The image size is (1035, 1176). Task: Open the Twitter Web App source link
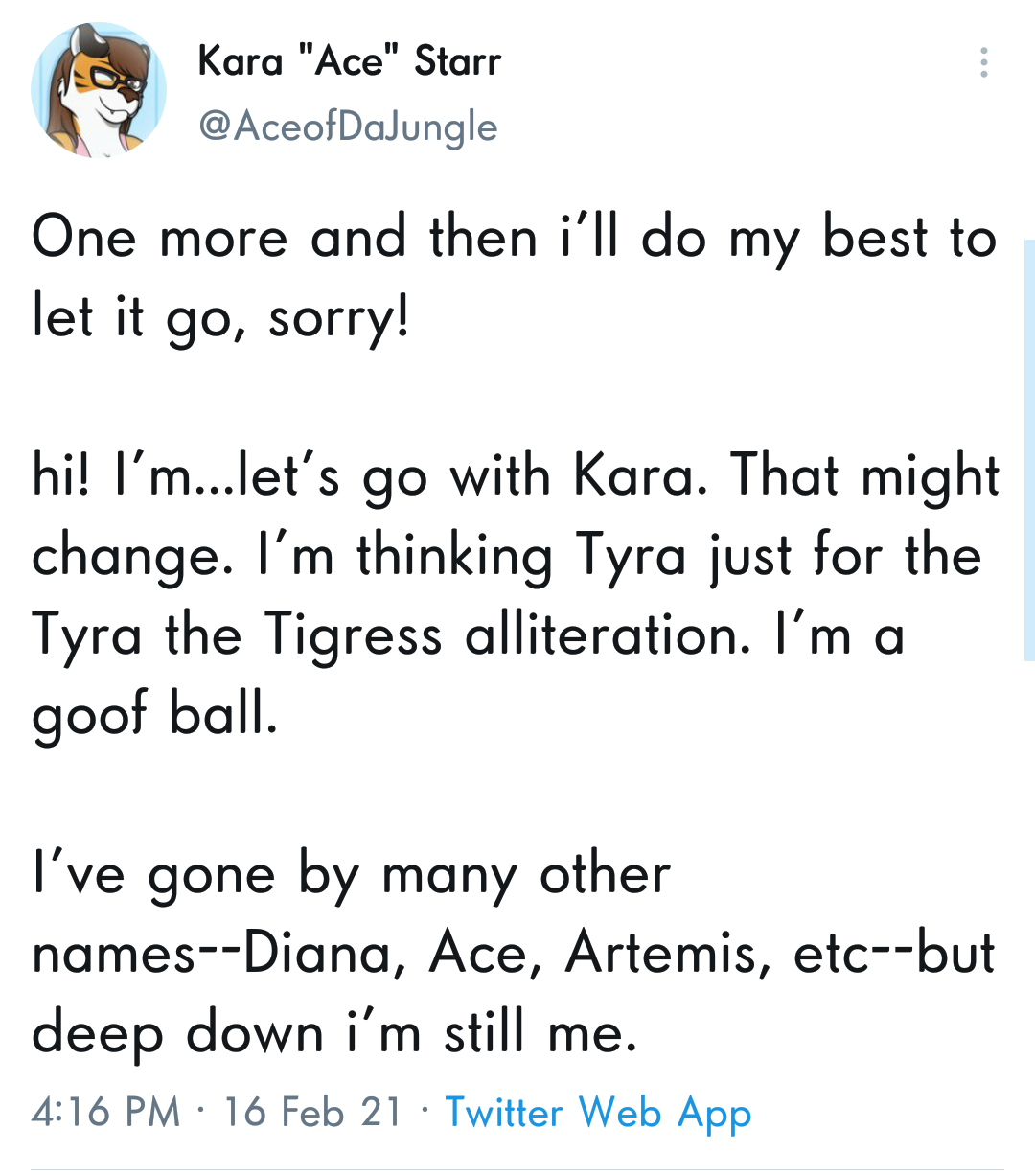[x=598, y=1113]
